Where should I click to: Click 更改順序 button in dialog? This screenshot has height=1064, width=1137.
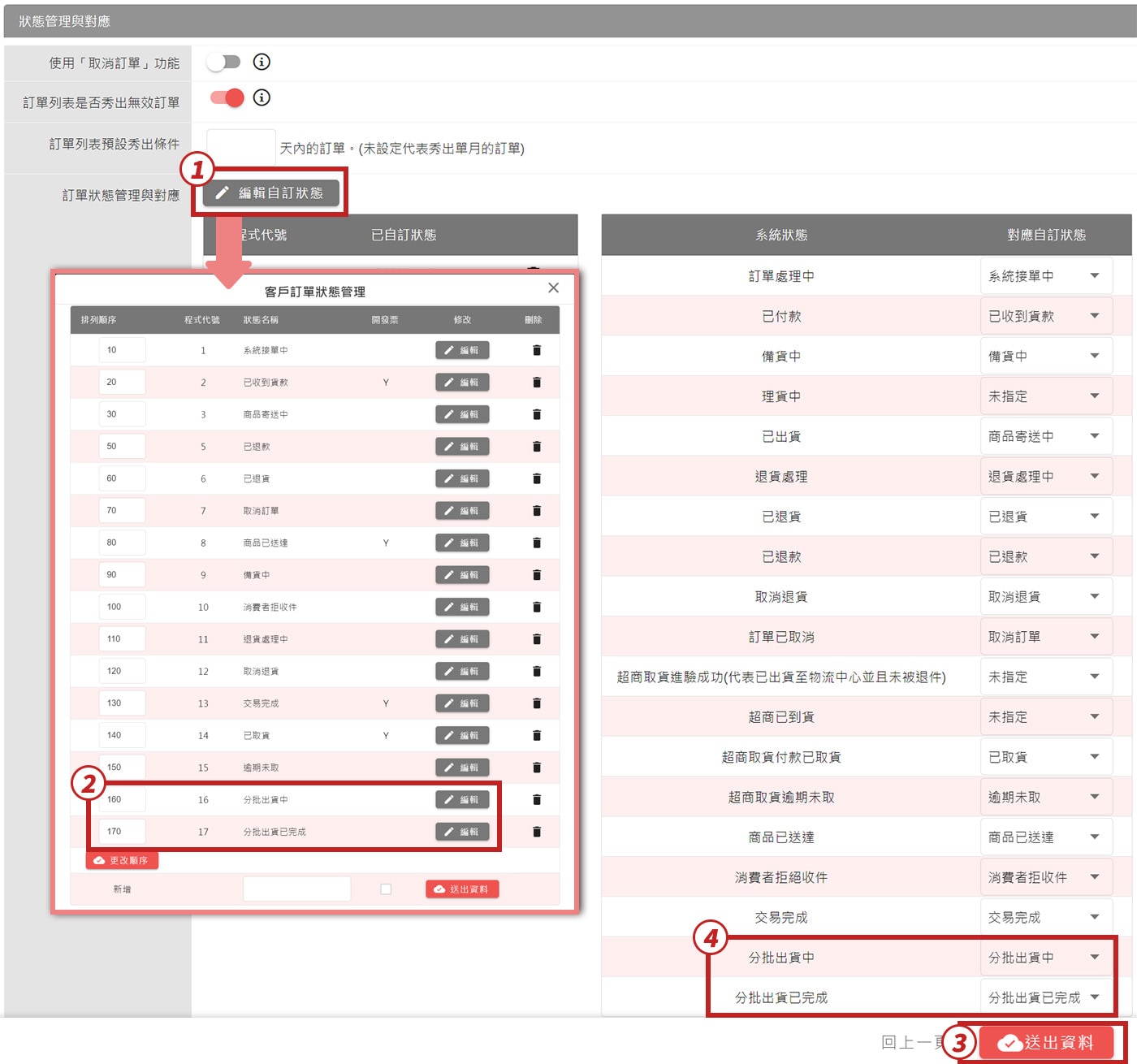(122, 860)
